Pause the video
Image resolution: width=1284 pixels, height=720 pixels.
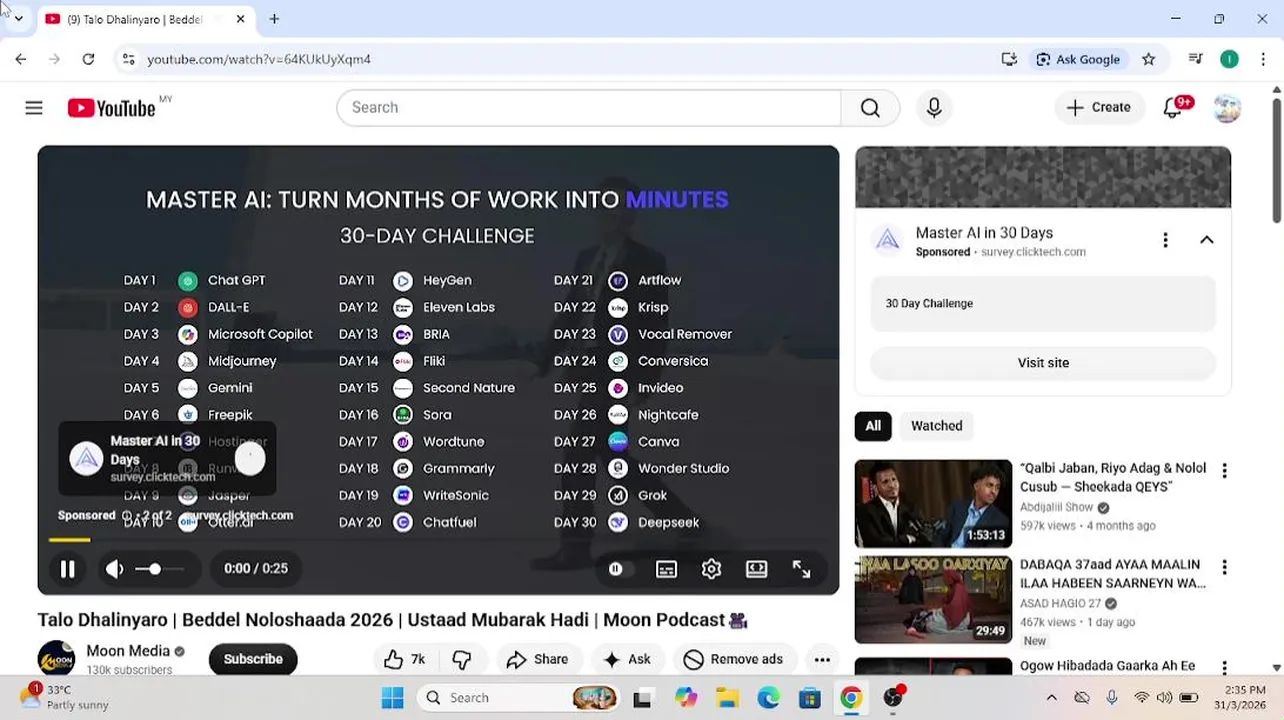tap(67, 569)
